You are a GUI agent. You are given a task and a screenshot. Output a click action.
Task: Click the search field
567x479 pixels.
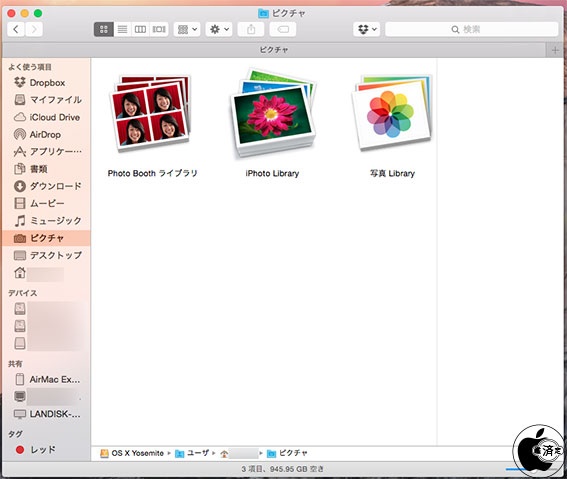[472, 29]
